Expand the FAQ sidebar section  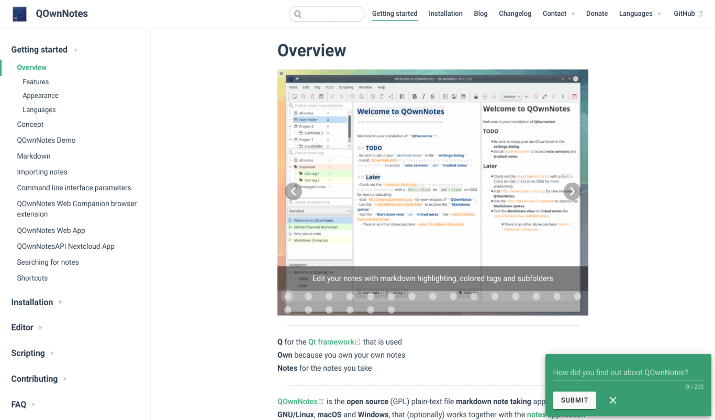point(23,404)
